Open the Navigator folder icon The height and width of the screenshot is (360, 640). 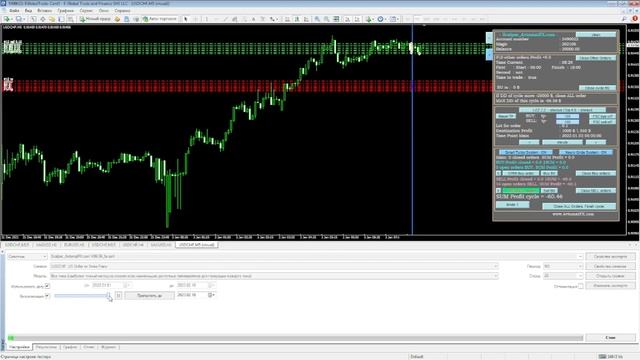click(52, 19)
